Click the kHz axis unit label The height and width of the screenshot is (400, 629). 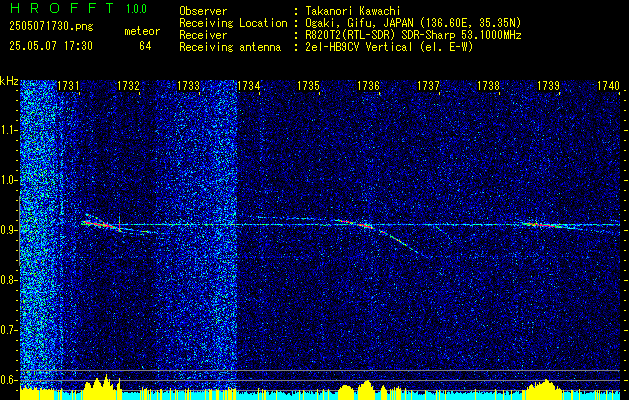point(9,82)
